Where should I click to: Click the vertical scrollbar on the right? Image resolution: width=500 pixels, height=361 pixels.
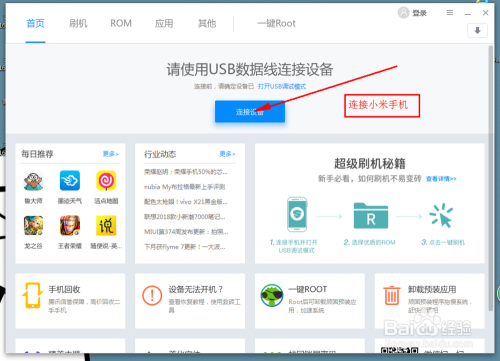click(x=490, y=178)
